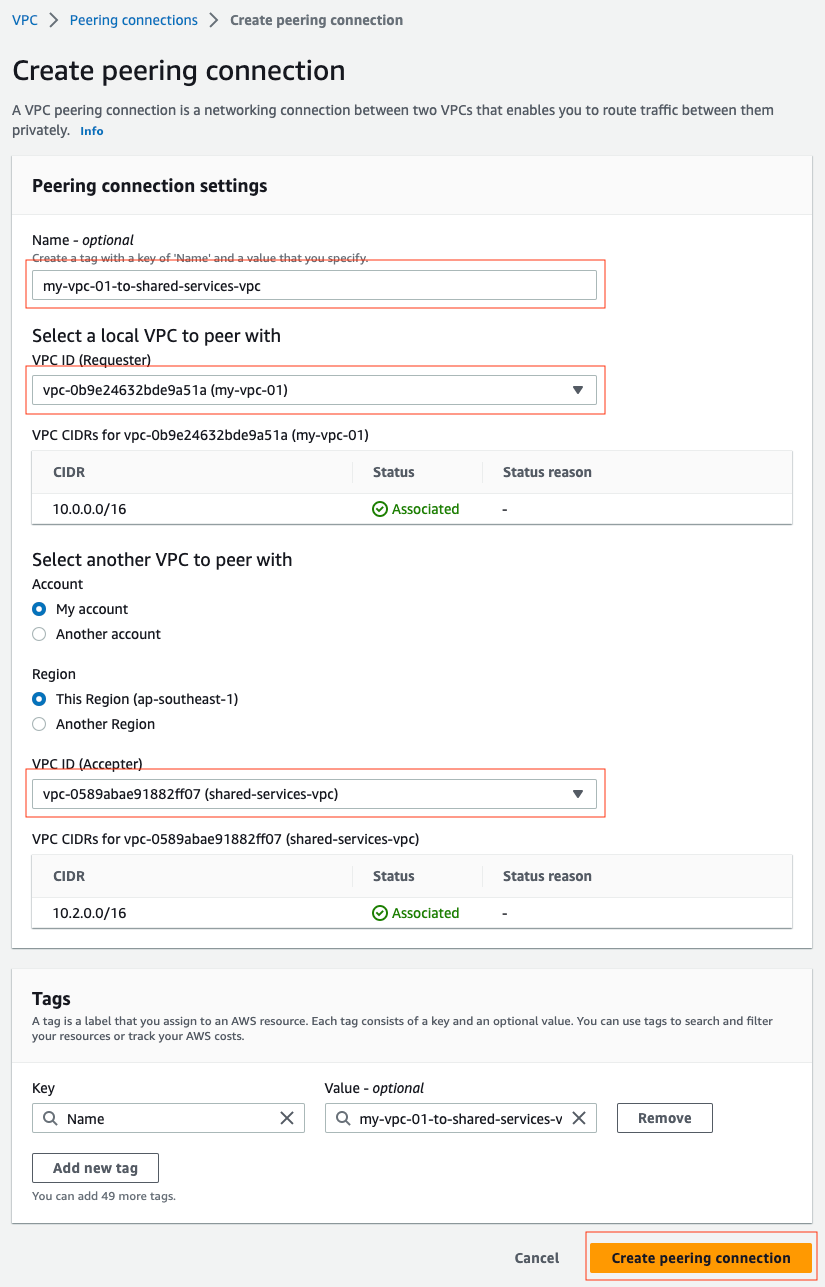The image size is (825, 1287).
Task: Select the My account radio button
Action: [38, 608]
